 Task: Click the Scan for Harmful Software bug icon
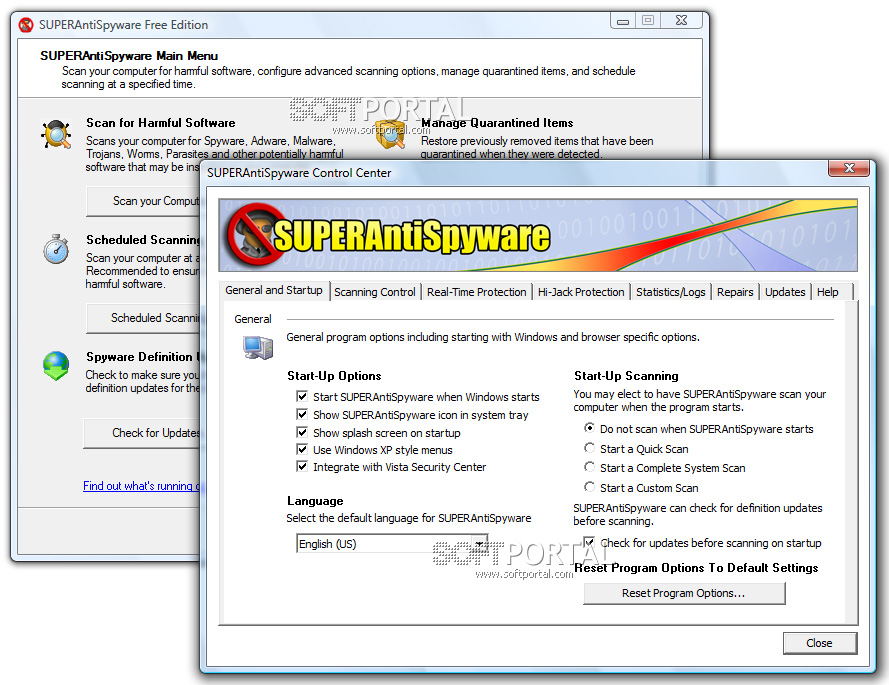(x=56, y=134)
